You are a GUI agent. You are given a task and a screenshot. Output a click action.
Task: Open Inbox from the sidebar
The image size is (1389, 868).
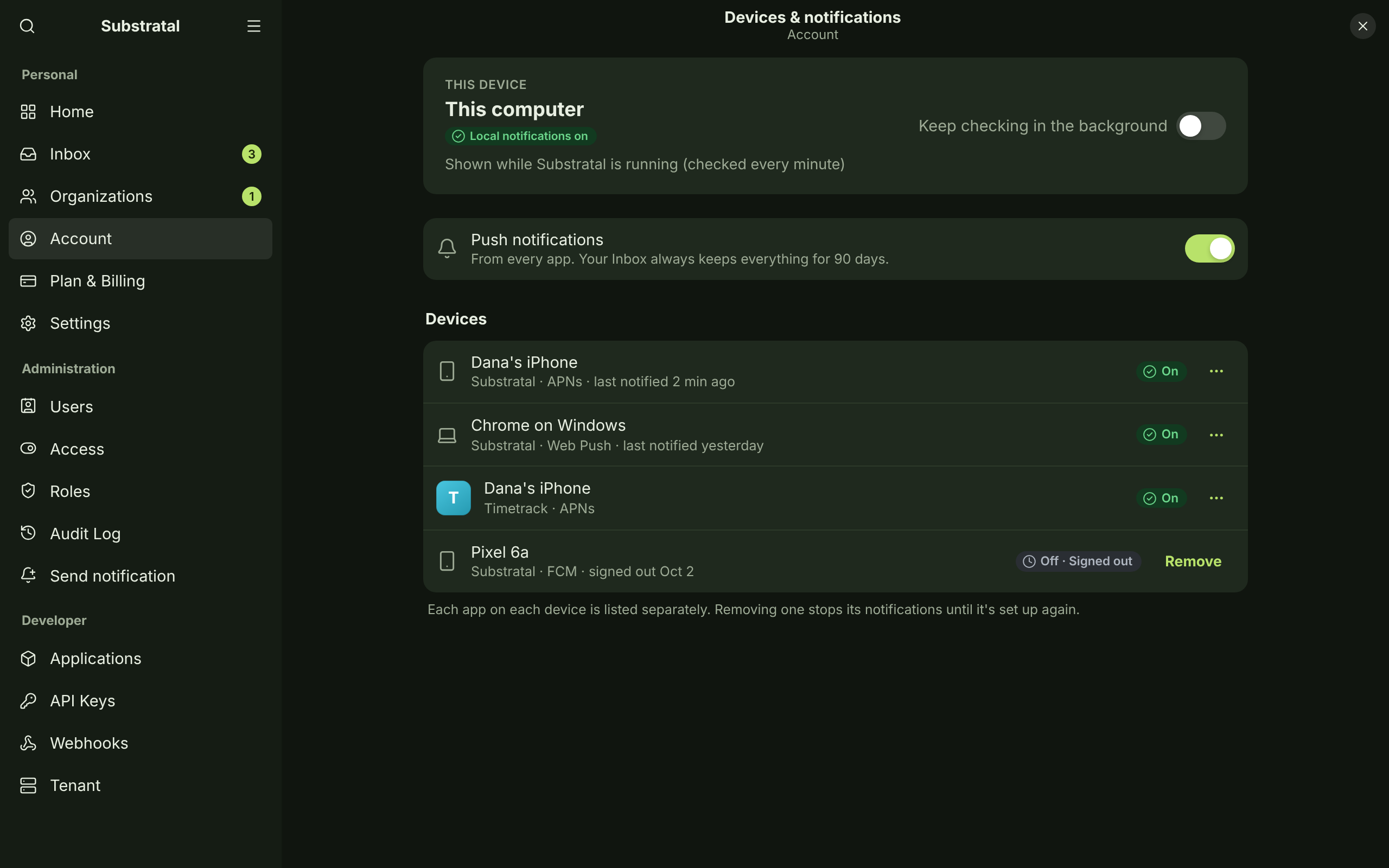point(141,154)
